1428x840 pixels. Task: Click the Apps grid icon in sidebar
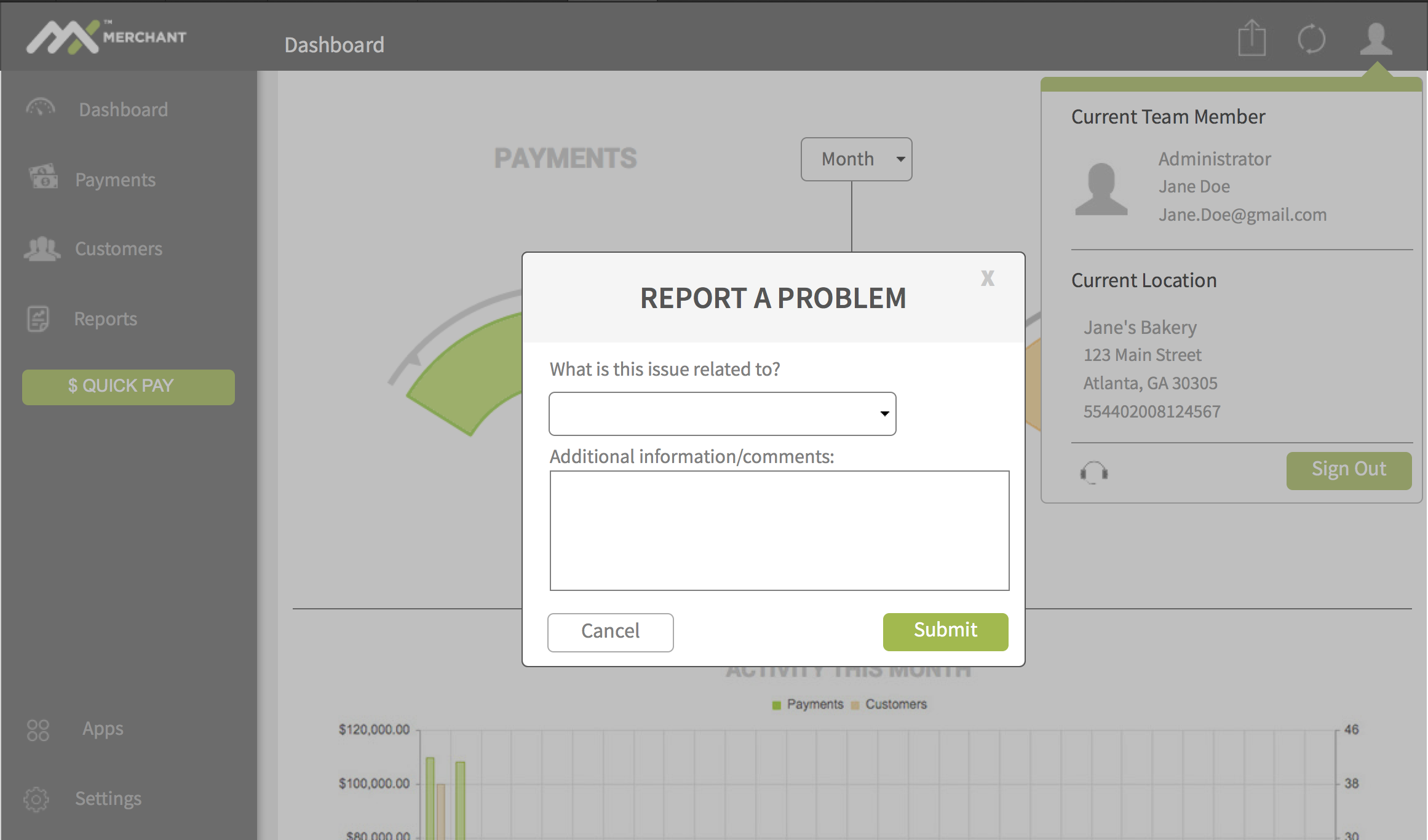coord(38,730)
